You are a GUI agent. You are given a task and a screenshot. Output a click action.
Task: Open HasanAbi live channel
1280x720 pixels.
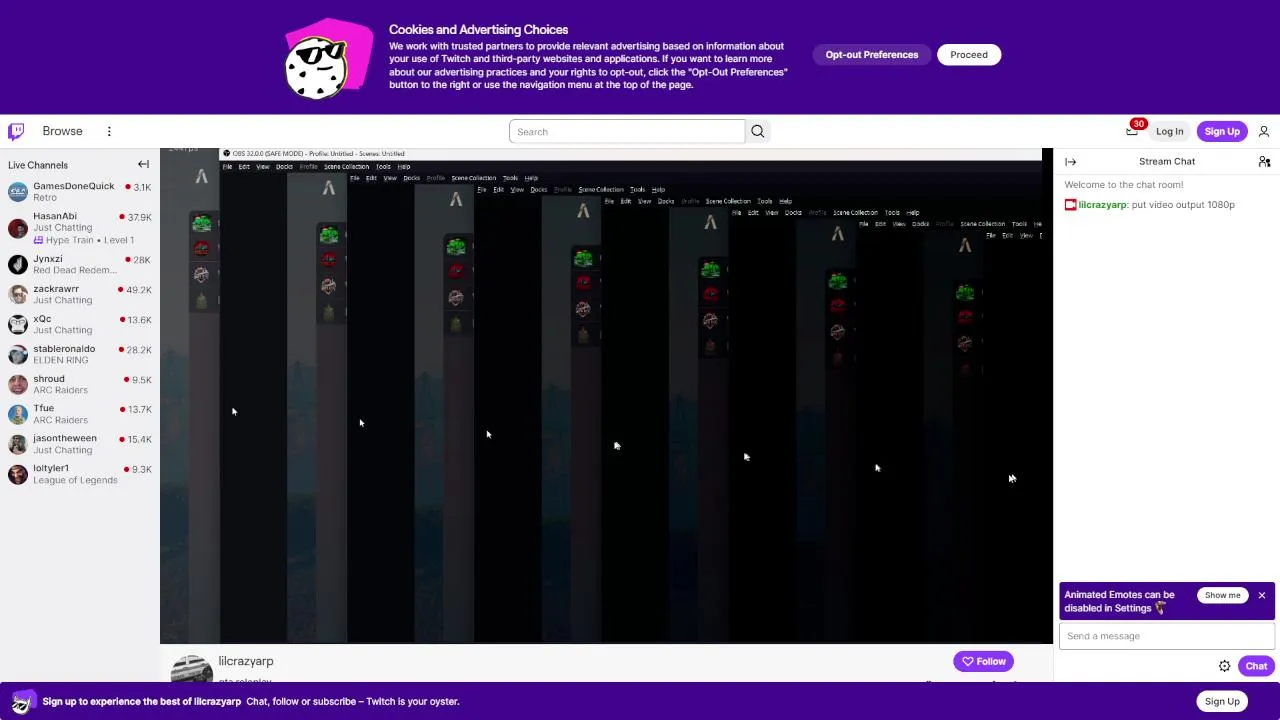80,228
